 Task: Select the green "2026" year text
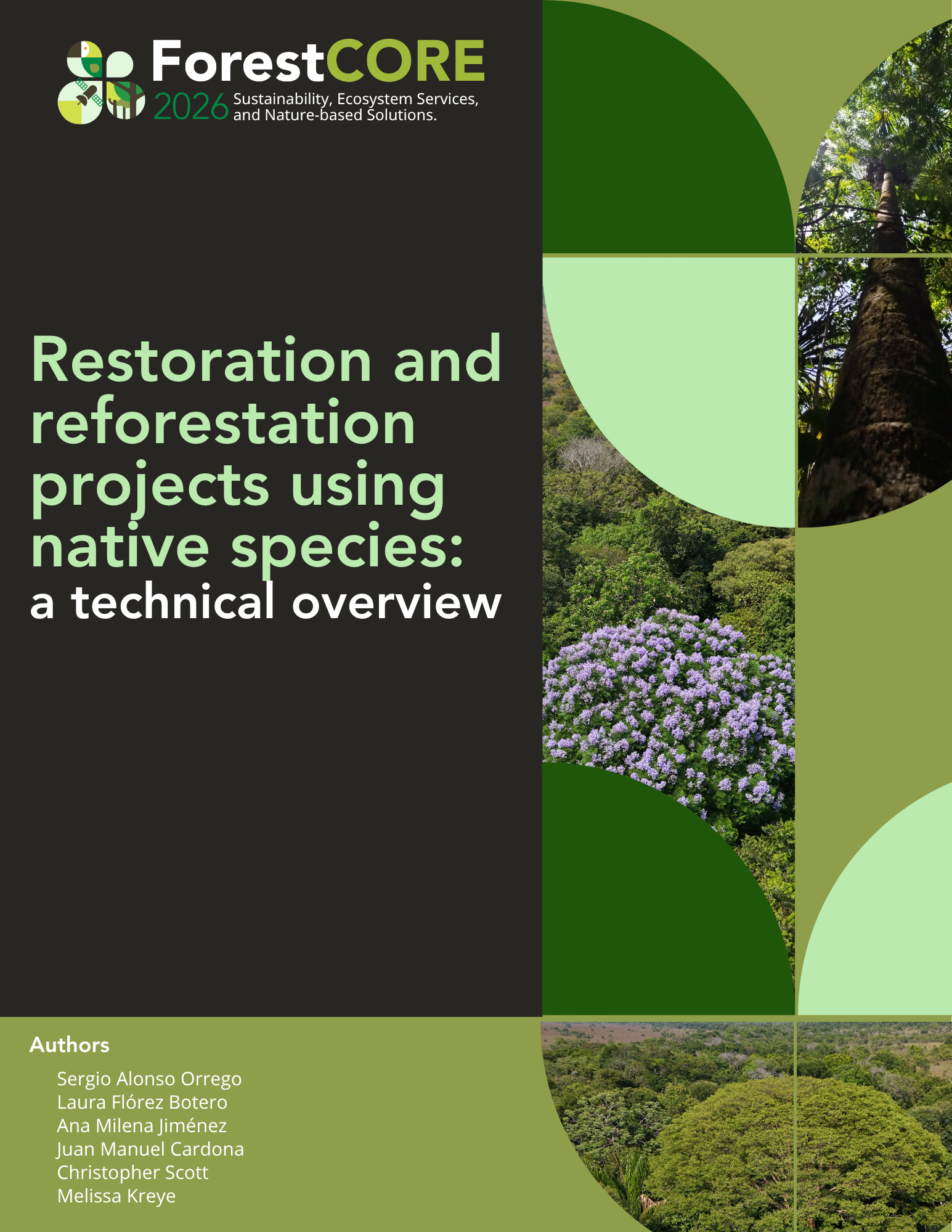click(190, 108)
